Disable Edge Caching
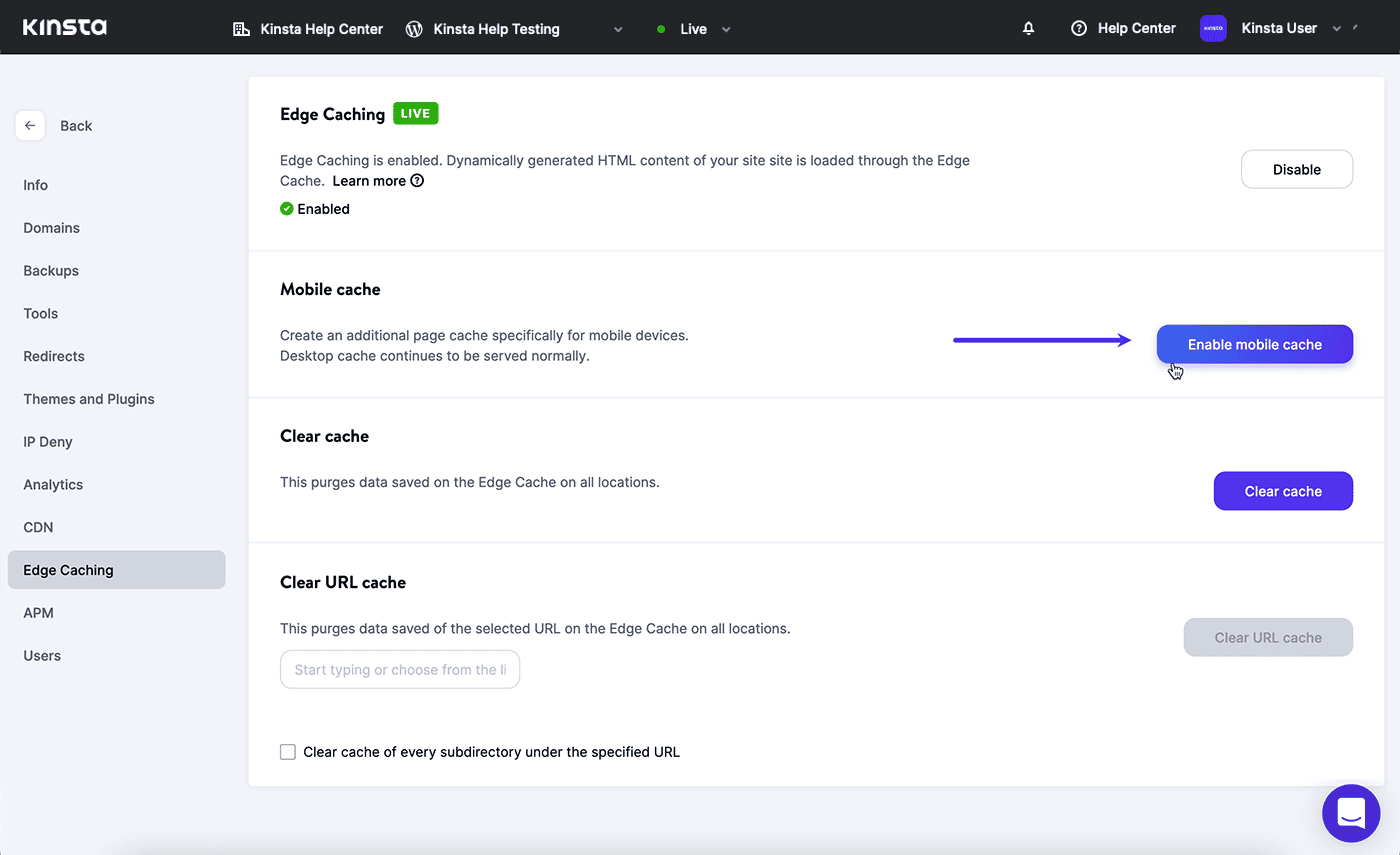Image resolution: width=1400 pixels, height=855 pixels. (1297, 169)
